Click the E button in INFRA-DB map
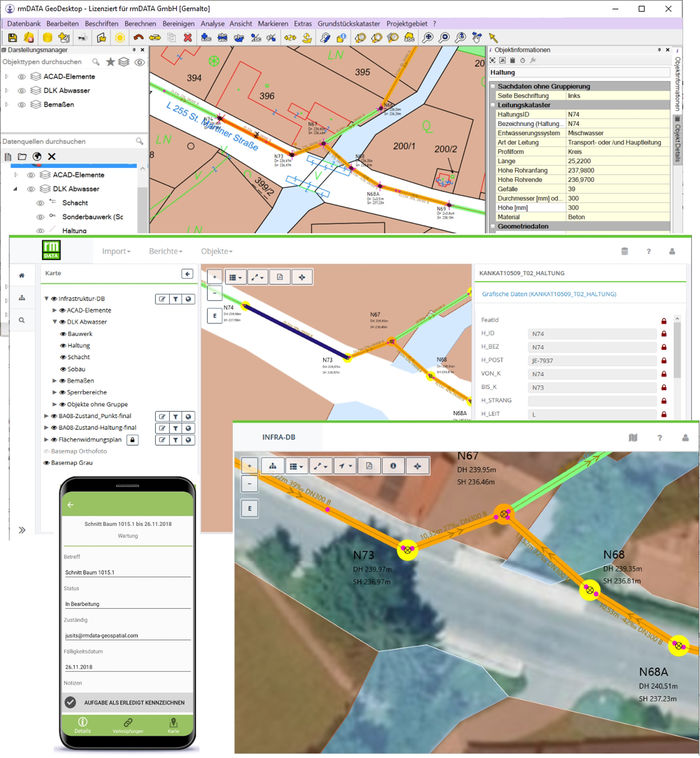 click(249, 509)
